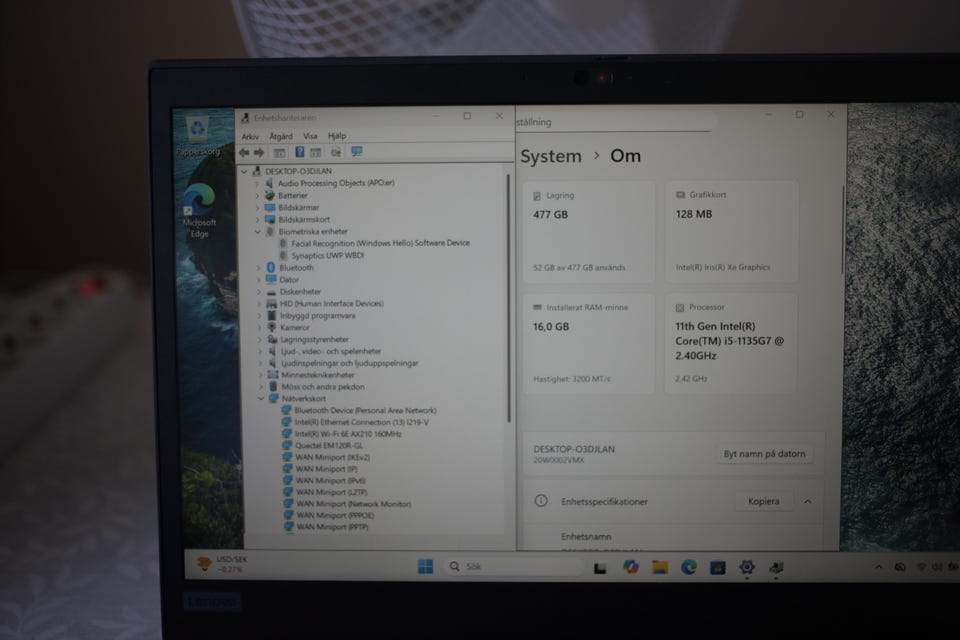Select WAN Miniport (IKEv2)

332,457
